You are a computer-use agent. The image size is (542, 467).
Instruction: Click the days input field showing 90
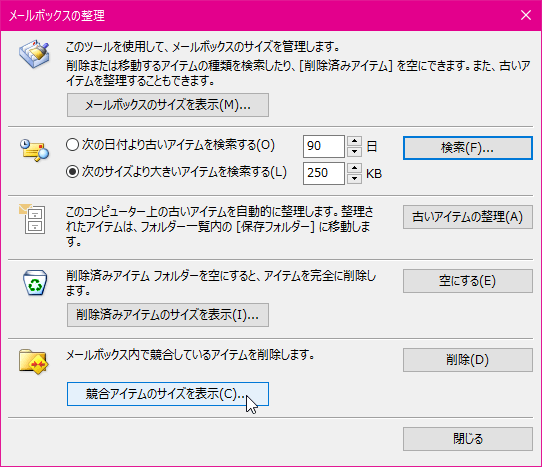tap(324, 146)
